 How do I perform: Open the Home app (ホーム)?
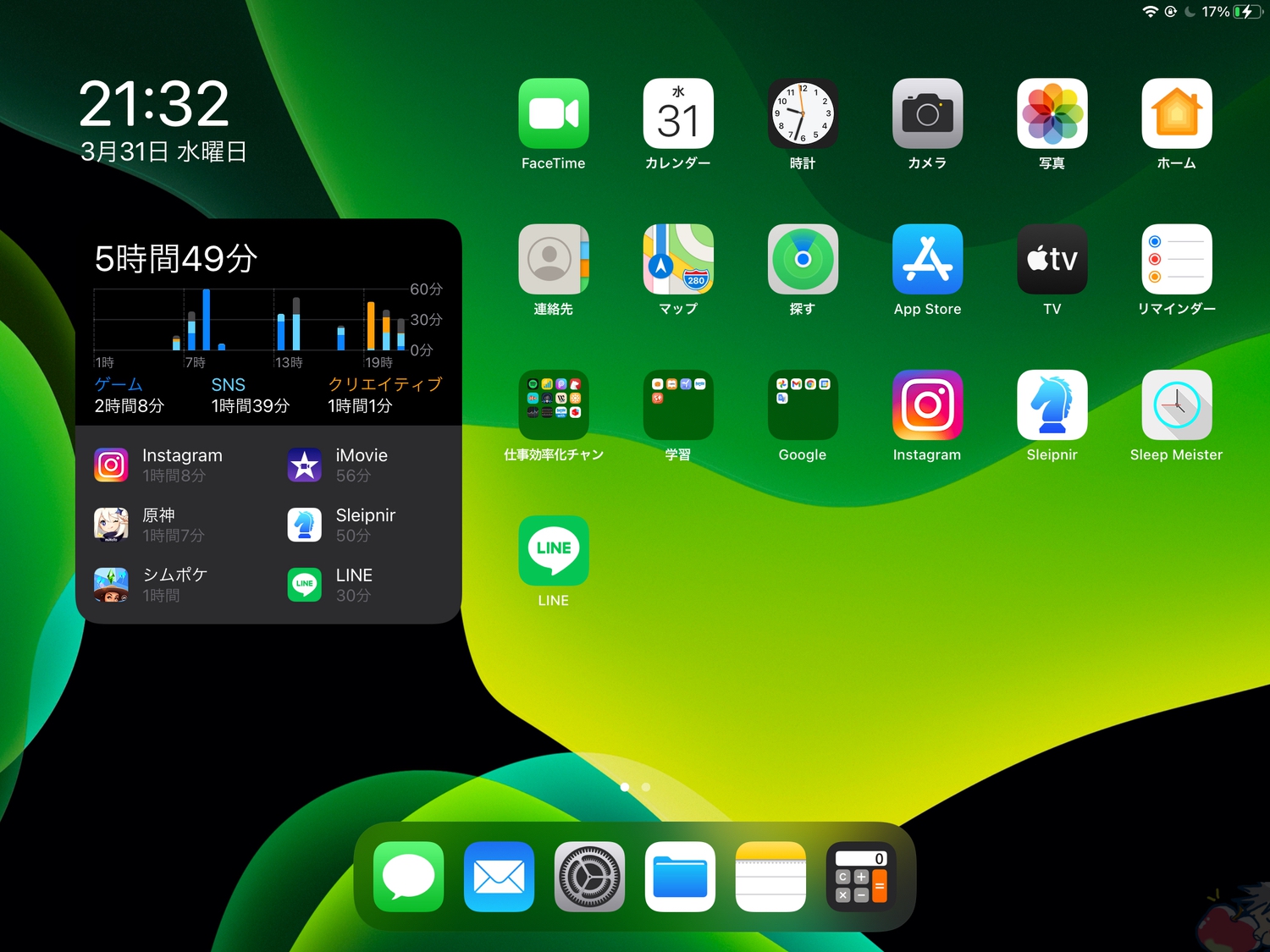point(1177,113)
